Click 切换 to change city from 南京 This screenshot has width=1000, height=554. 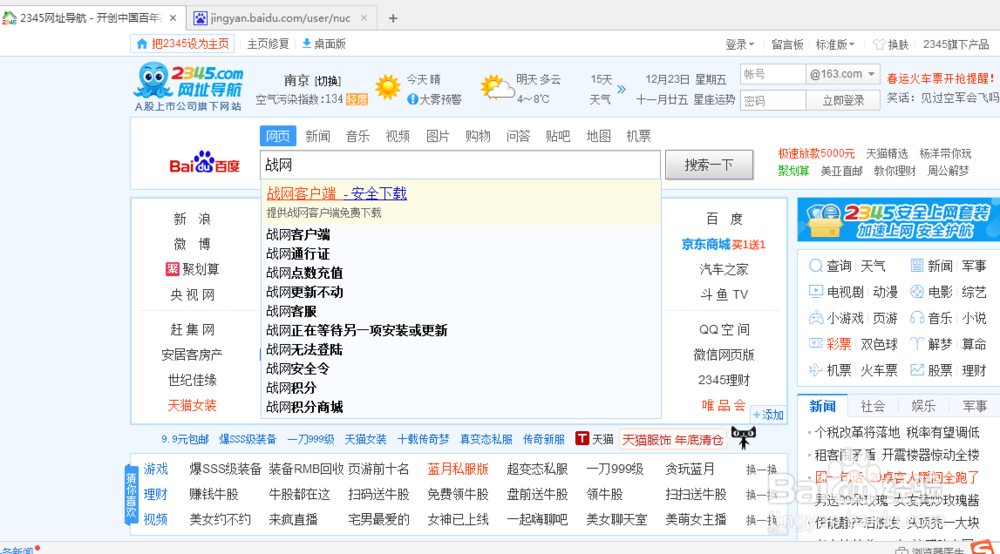pyautogui.click(x=328, y=81)
